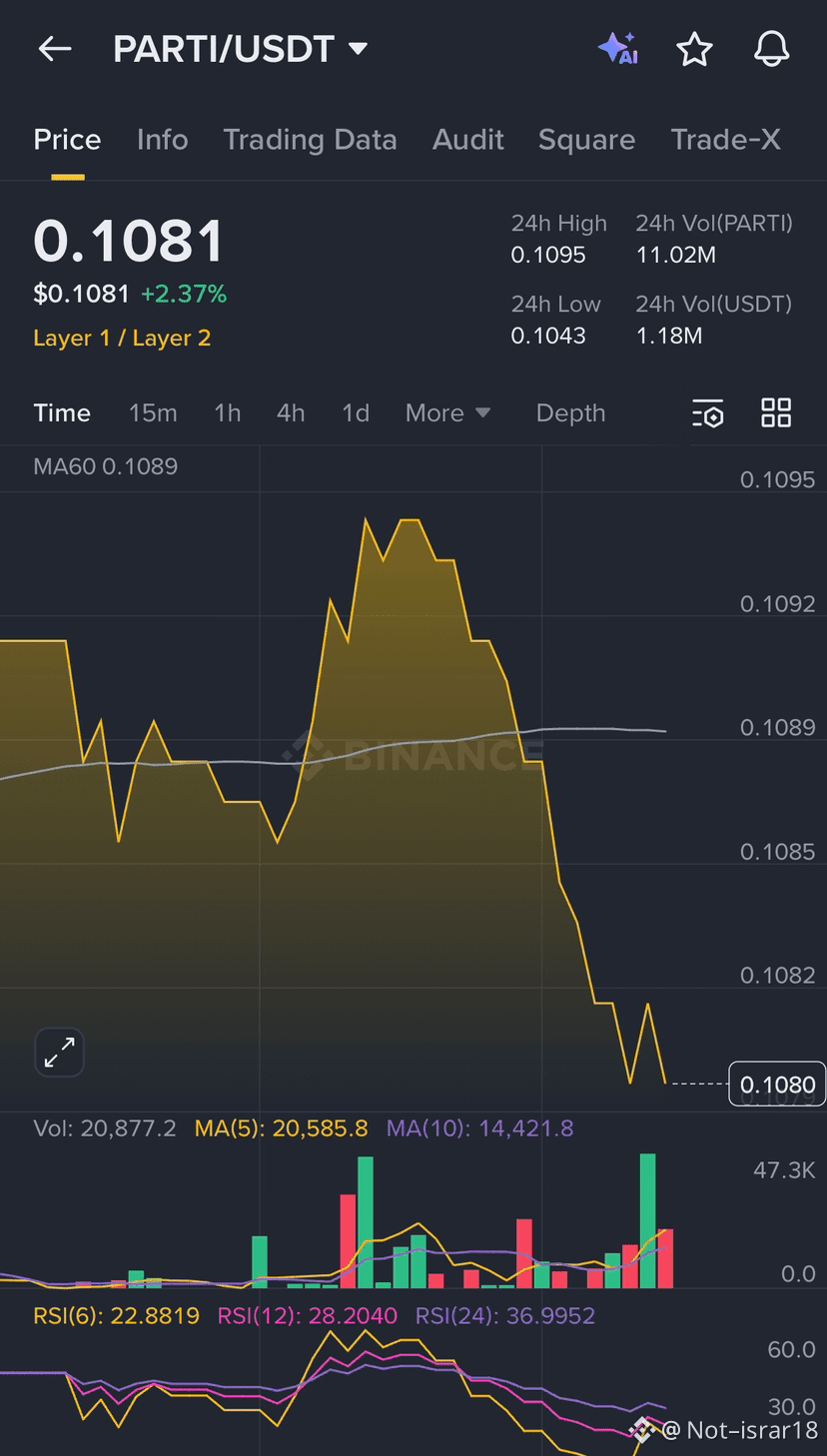827x1456 pixels.
Task: Tap the tallest green volume bar at right
Action: point(647,1220)
